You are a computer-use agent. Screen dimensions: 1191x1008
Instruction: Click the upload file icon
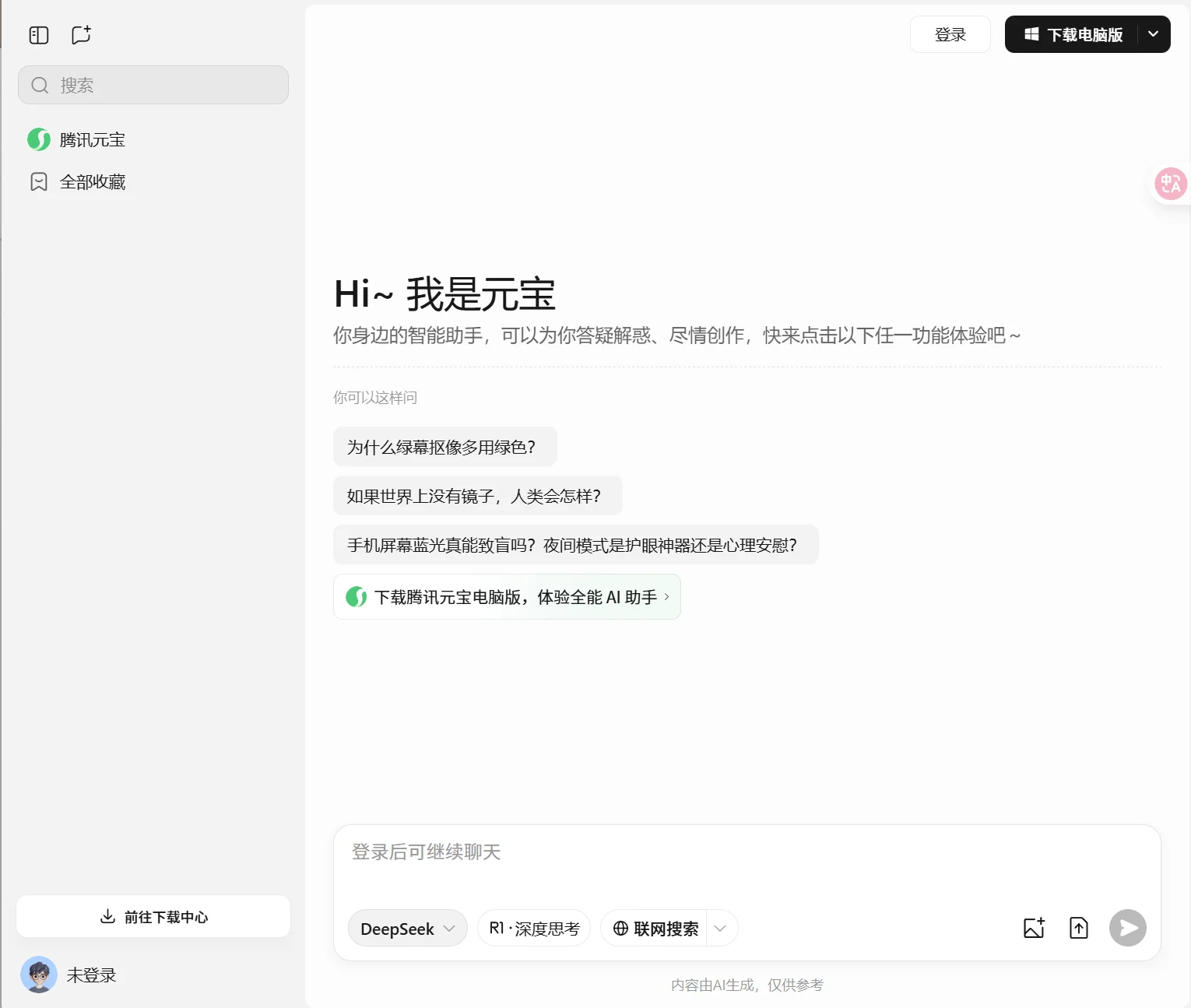tap(1079, 928)
